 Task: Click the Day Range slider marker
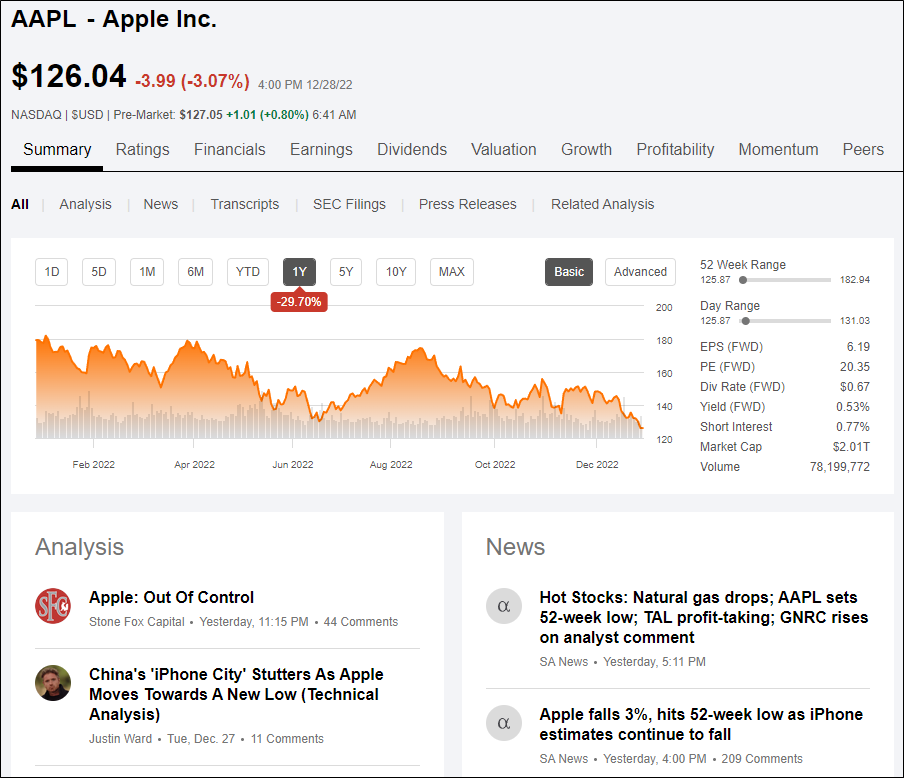point(745,321)
